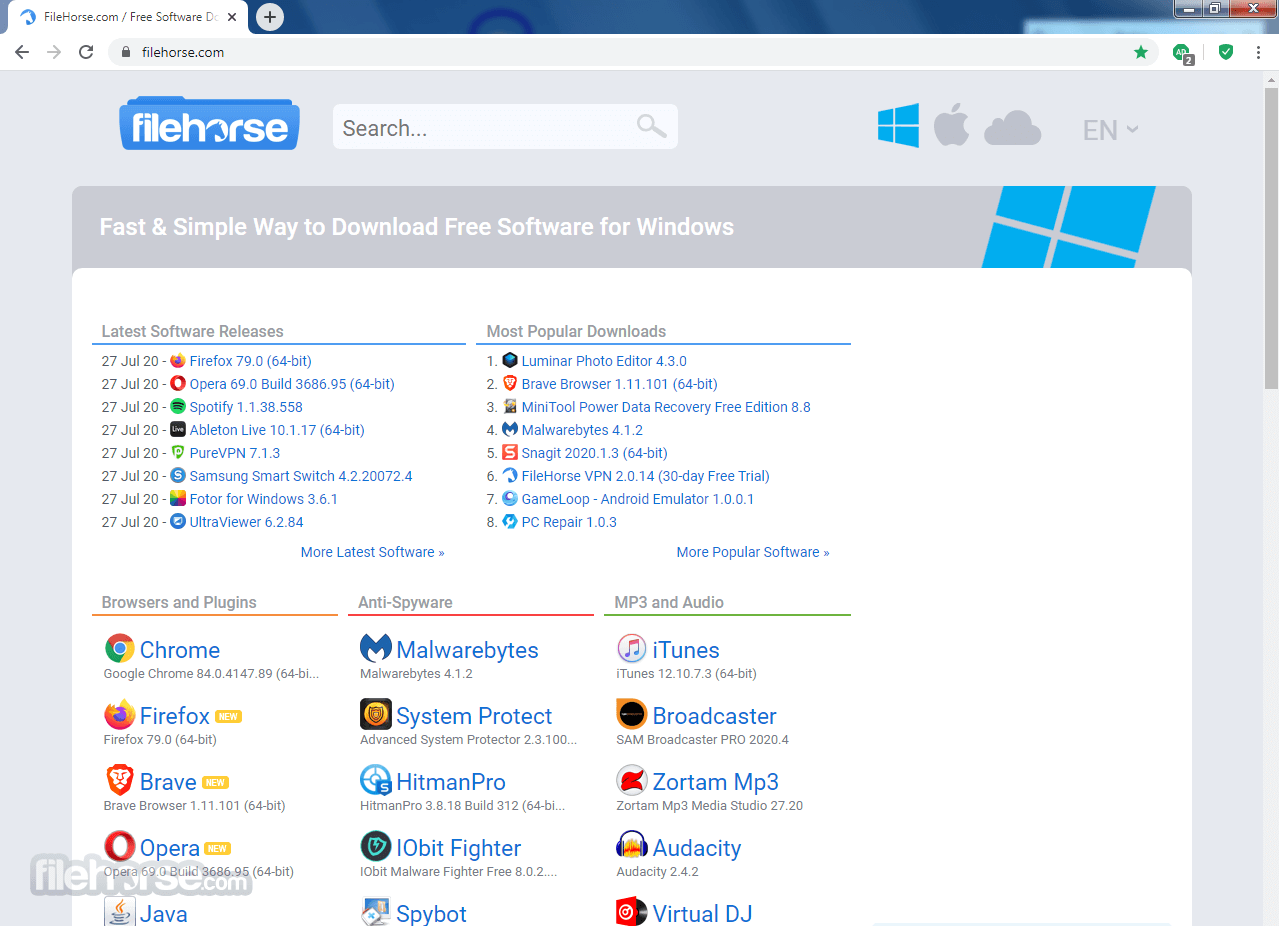
Task: Open Snagit 2020.1.3 (64-bit) link
Action: pos(594,453)
